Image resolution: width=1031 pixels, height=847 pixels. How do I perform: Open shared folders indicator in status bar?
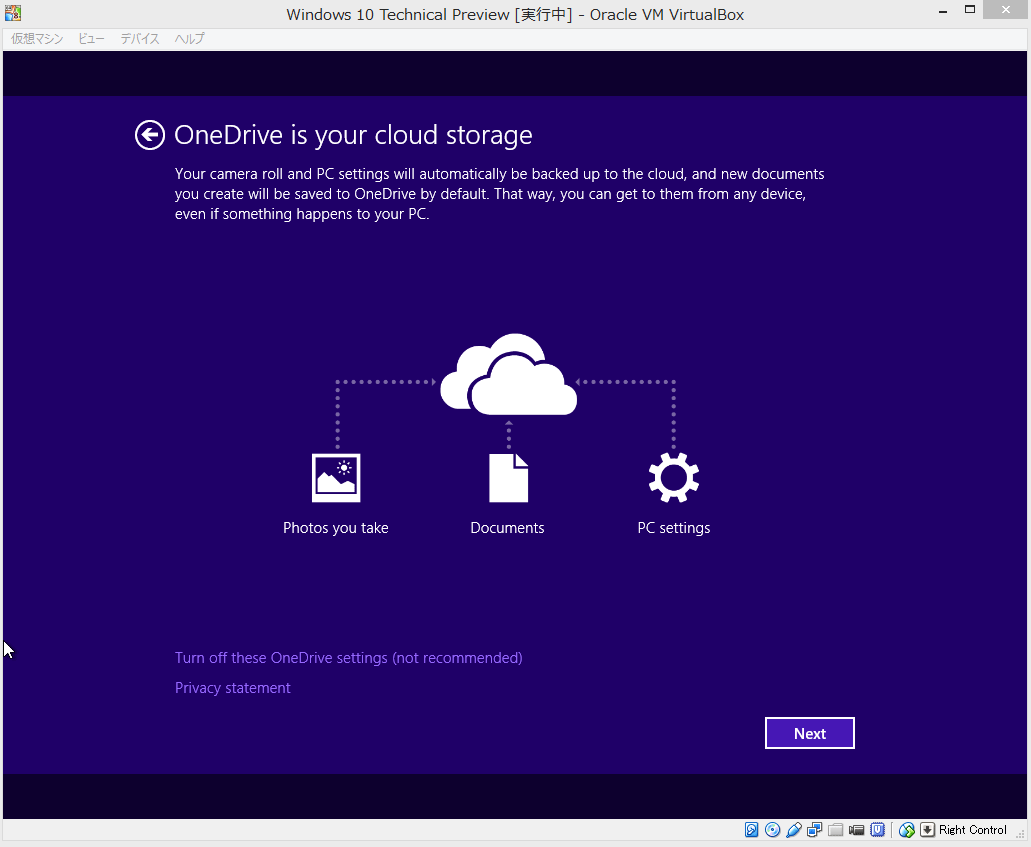coord(836,830)
